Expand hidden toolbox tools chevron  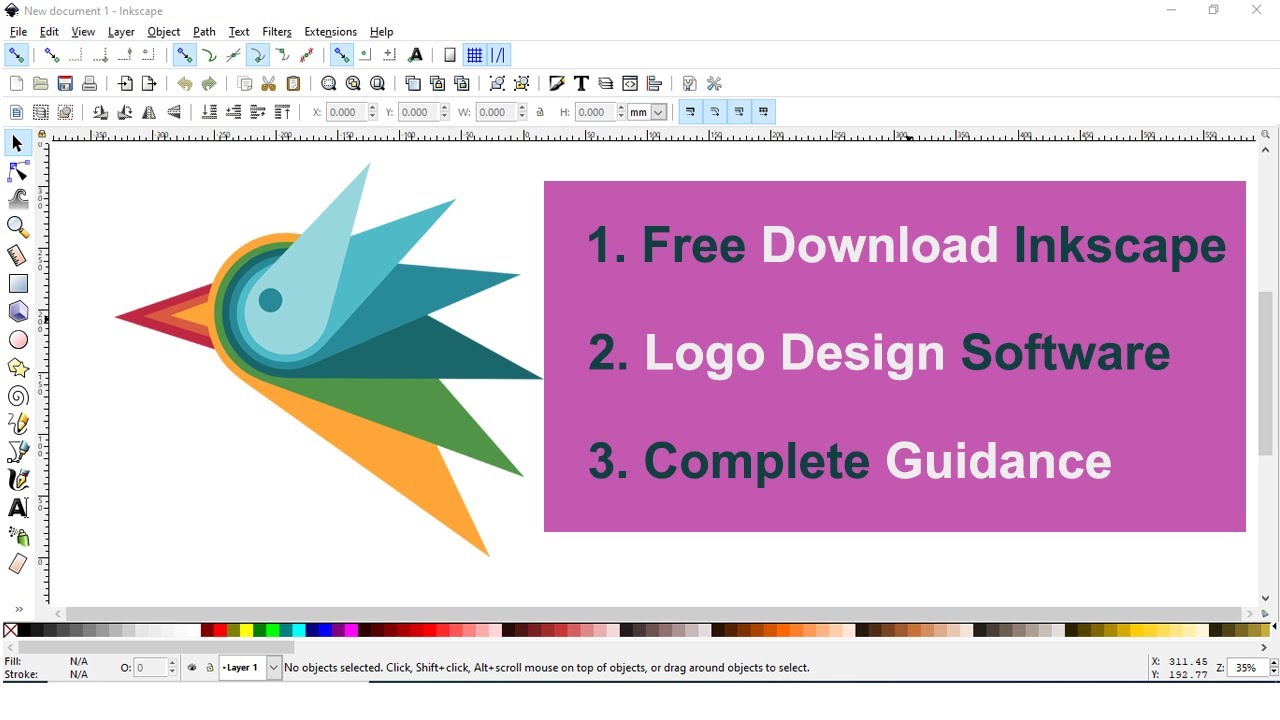point(18,610)
